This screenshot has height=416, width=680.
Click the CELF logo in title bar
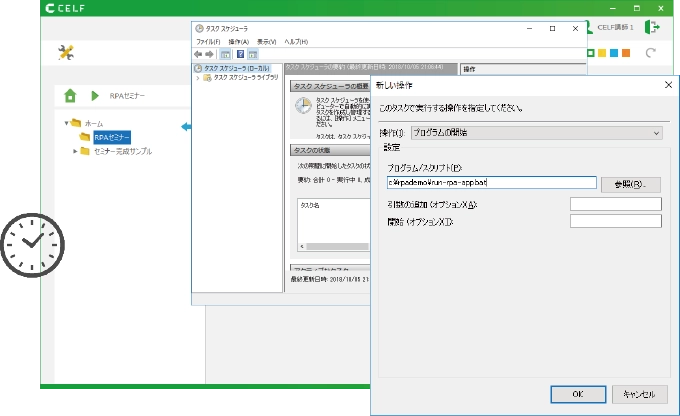tap(65, 8)
